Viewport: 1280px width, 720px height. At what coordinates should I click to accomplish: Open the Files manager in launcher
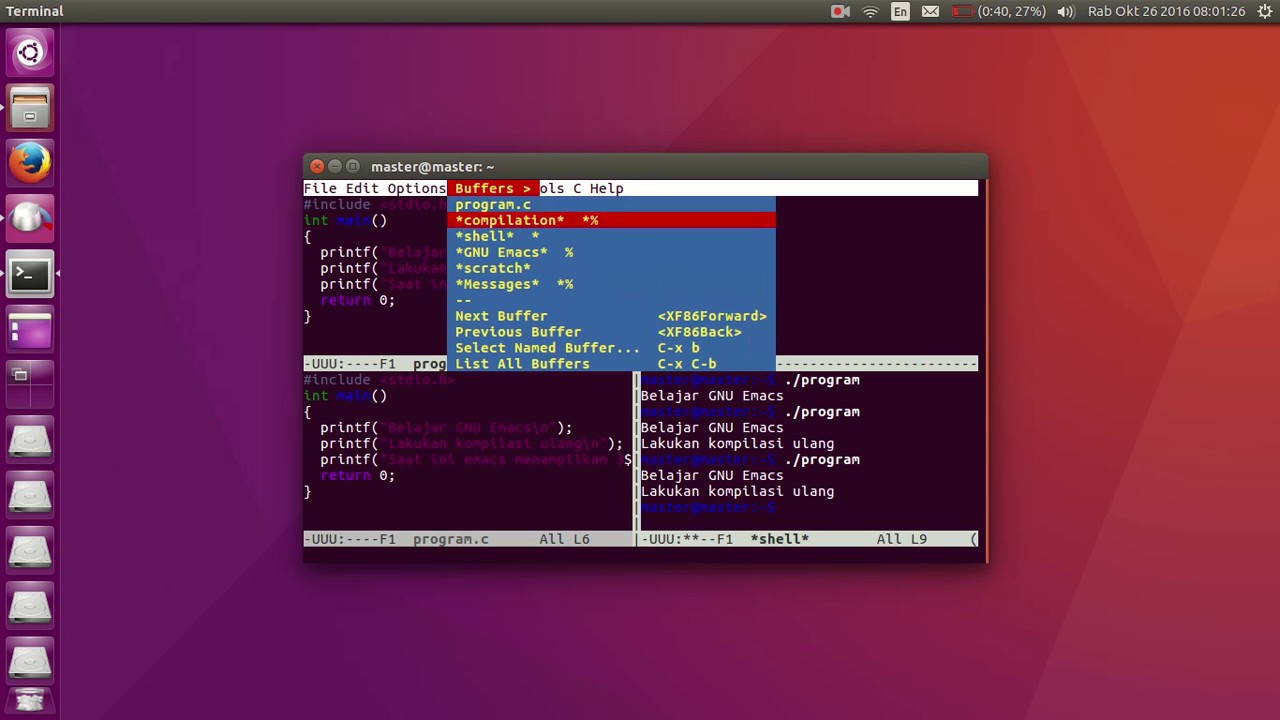29,108
